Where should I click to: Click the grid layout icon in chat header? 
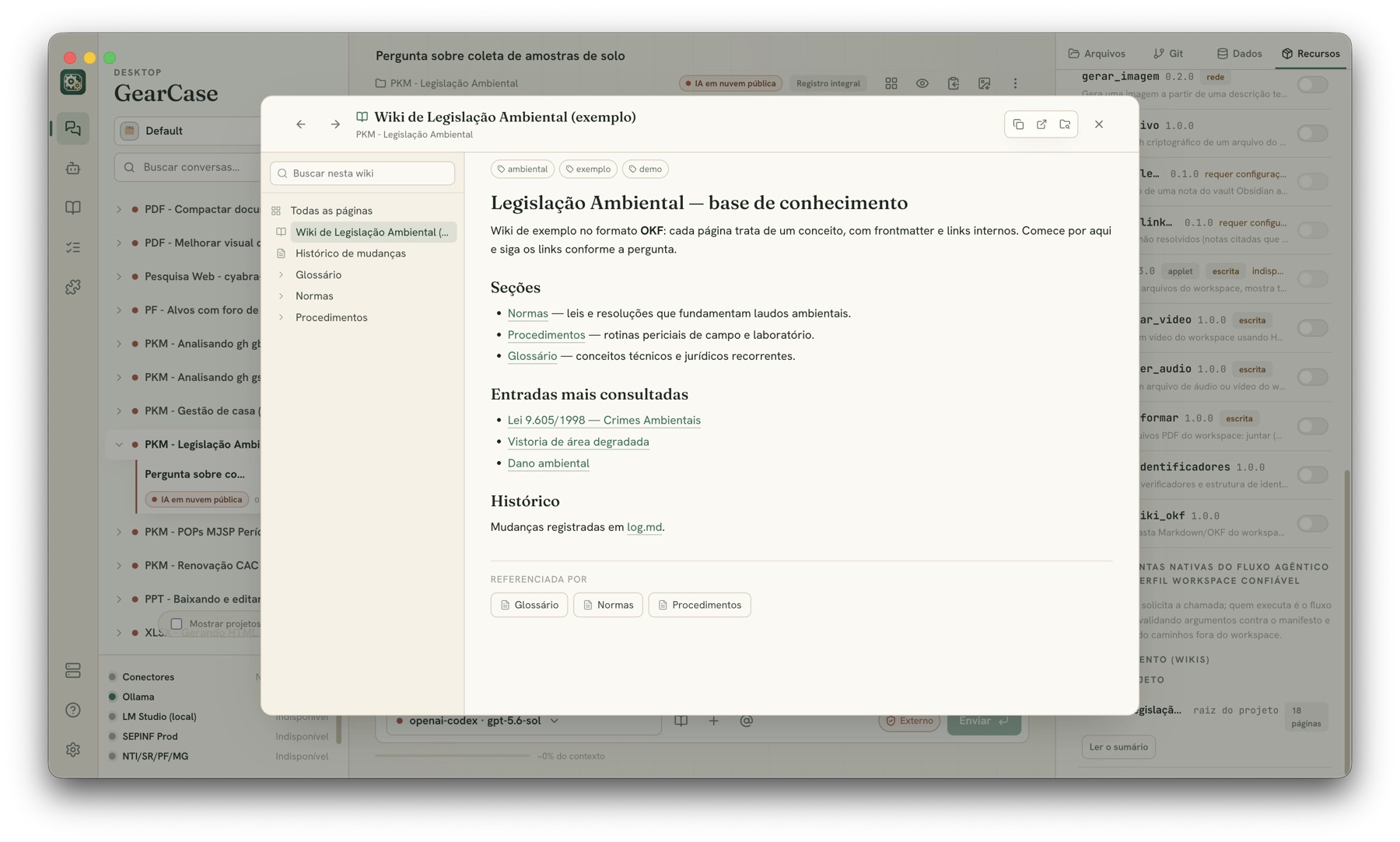coord(891,83)
